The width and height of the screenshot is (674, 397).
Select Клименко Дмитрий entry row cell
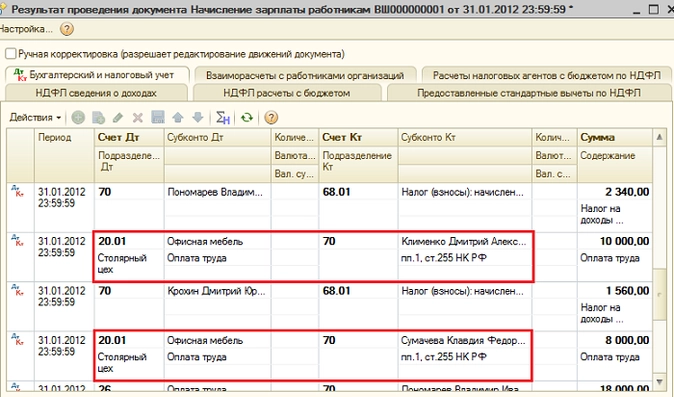click(x=464, y=241)
